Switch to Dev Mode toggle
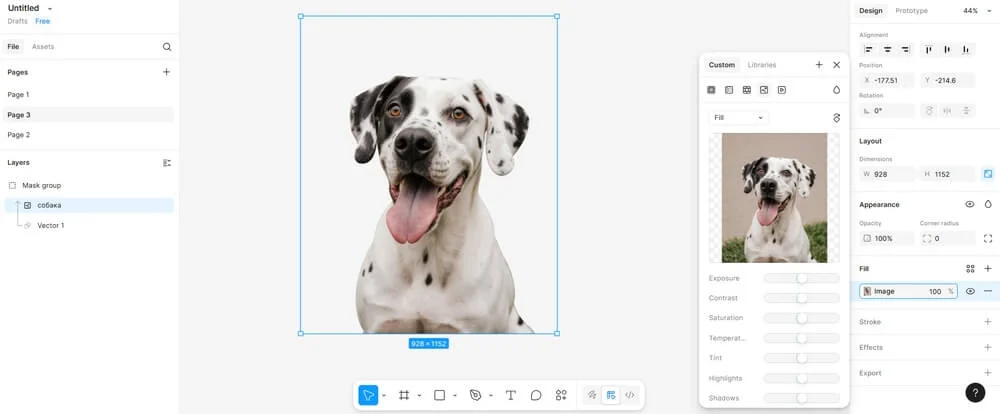The image size is (1000, 414). (630, 395)
